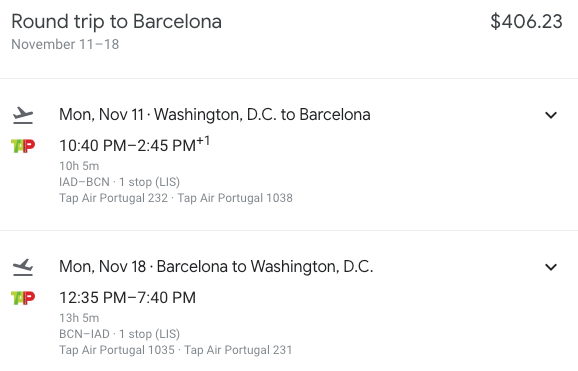The height and width of the screenshot is (371, 578).
Task: Click the return flight landing airplane icon
Action: pos(23,267)
